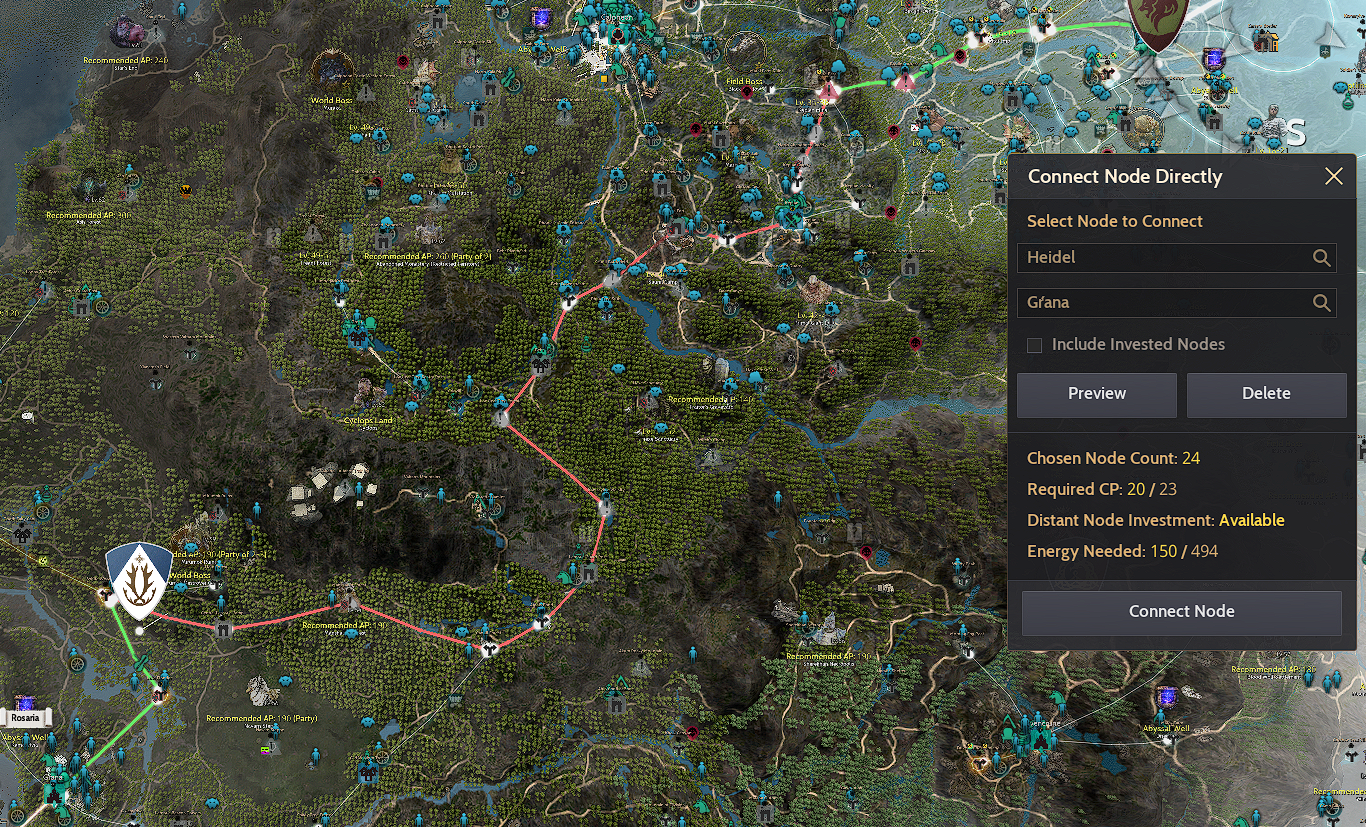Select the Chosen Node Count: 24 text

pos(1113,458)
